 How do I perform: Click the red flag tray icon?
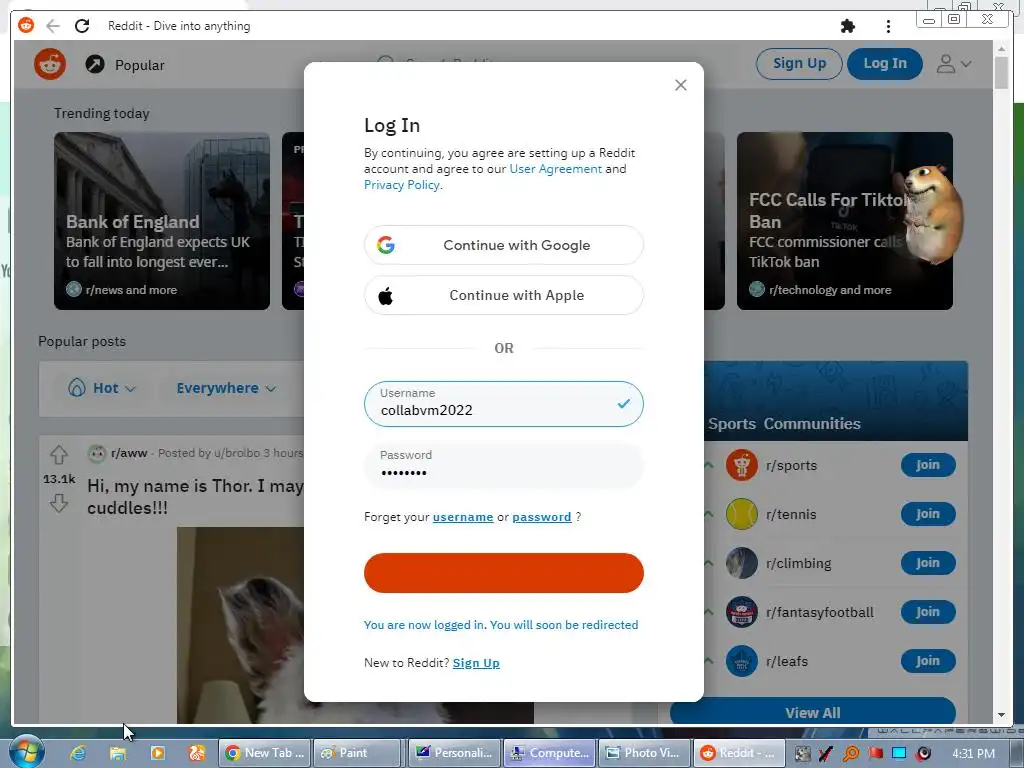875,754
